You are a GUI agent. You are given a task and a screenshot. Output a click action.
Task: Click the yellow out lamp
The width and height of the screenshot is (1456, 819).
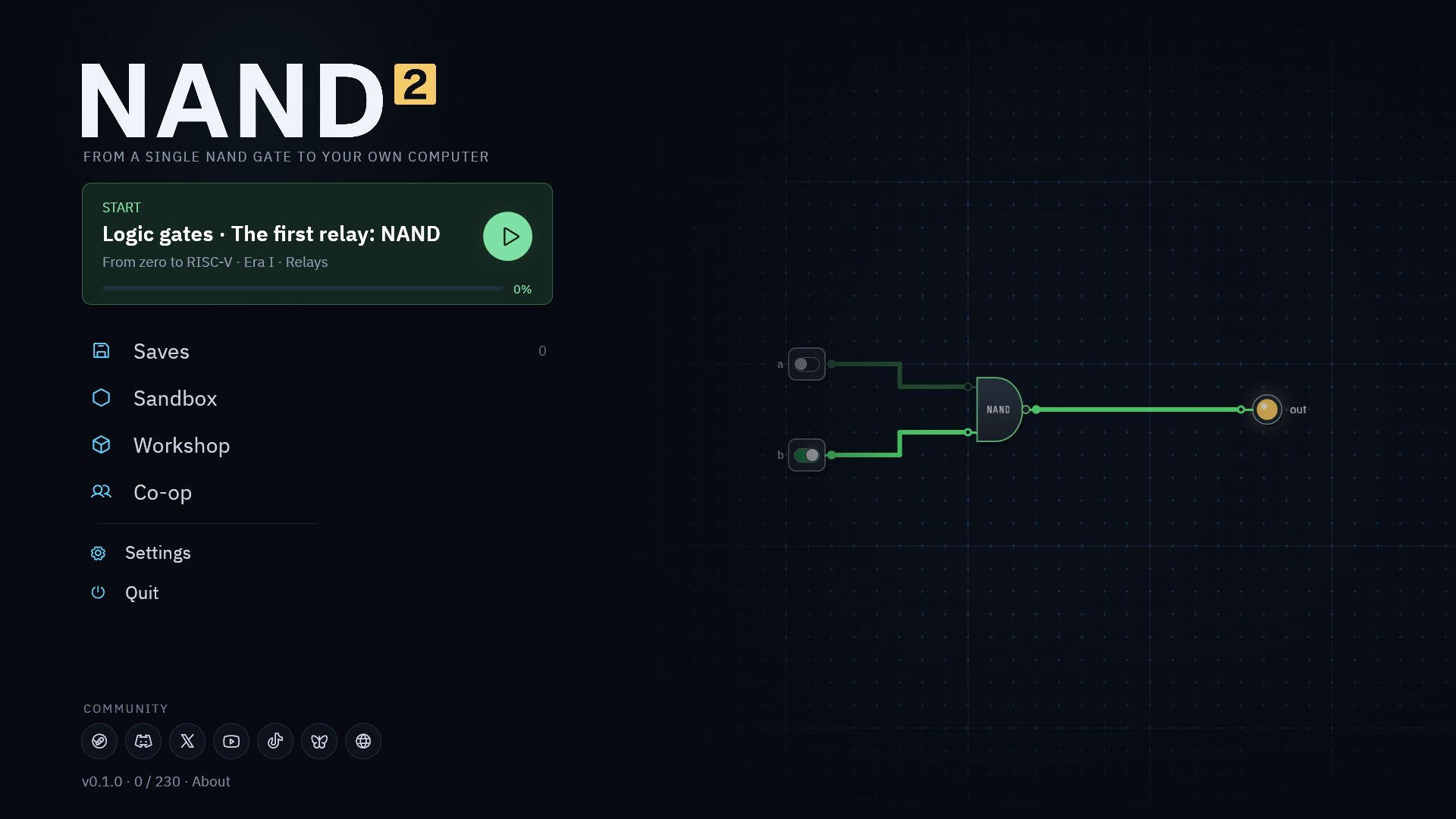click(1266, 409)
